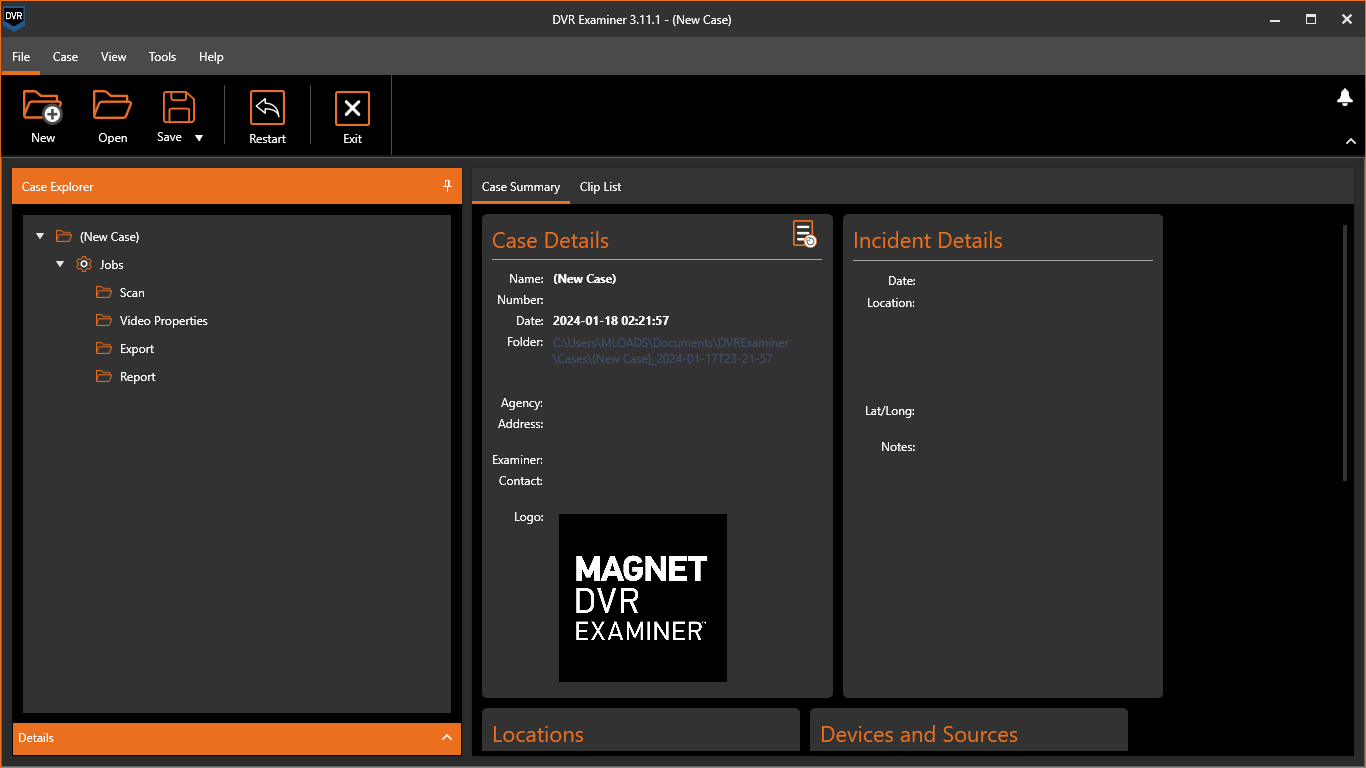
Task: Select the Video Properties folder icon
Action: point(104,320)
